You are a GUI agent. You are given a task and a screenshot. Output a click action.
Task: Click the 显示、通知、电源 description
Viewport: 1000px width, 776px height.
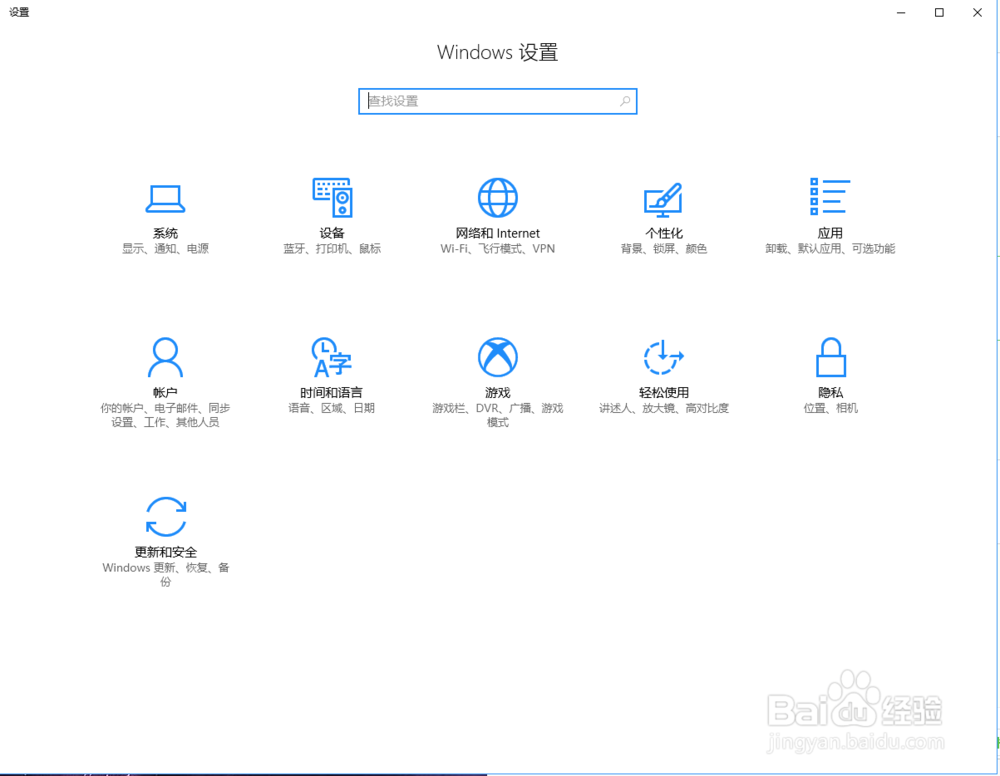pos(166,249)
